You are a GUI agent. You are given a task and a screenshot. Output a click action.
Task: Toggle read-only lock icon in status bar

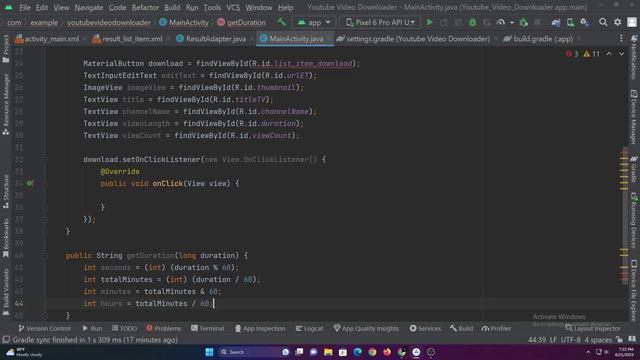coord(620,340)
